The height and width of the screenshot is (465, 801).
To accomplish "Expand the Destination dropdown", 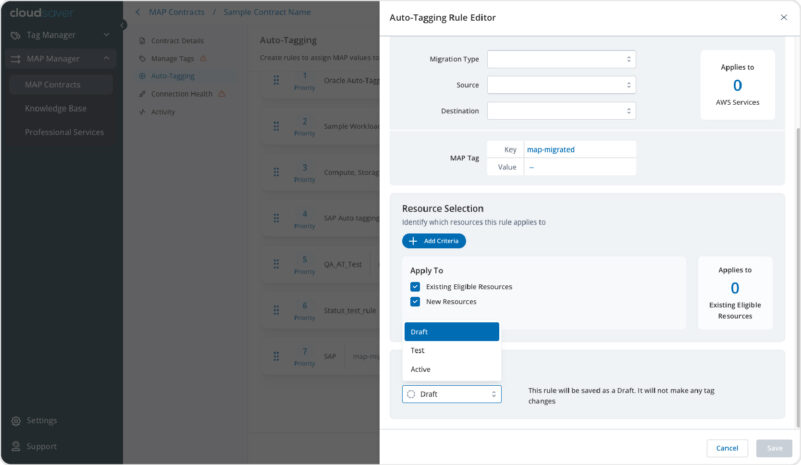I will 561,111.
